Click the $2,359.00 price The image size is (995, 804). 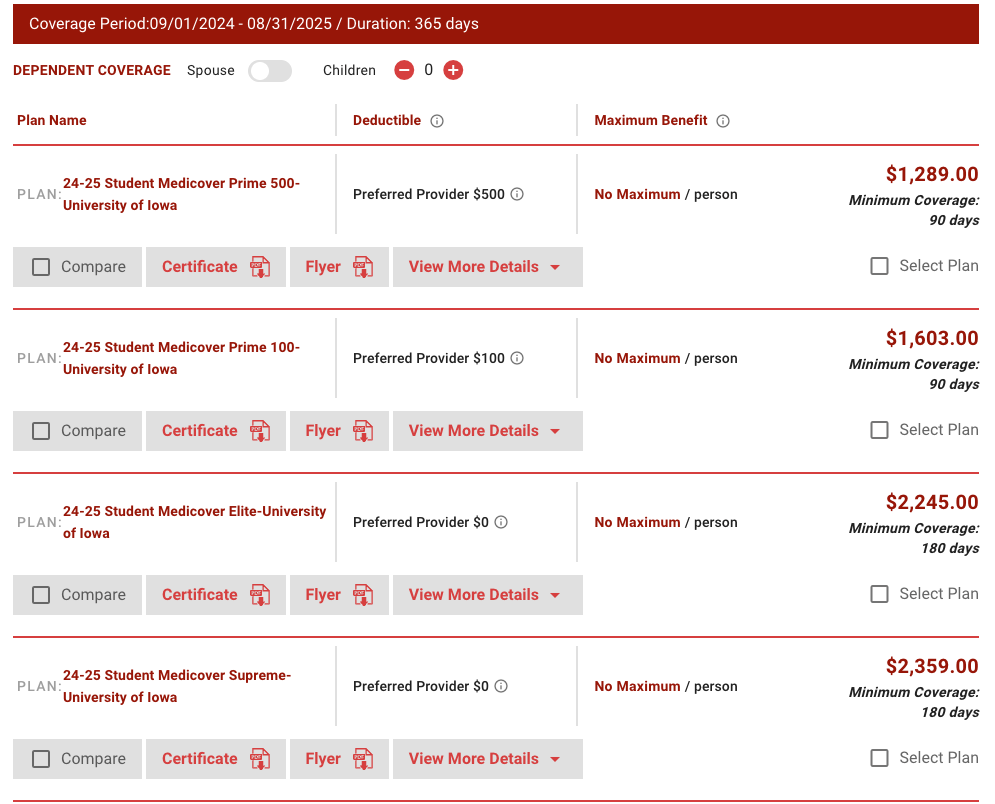pos(932,666)
